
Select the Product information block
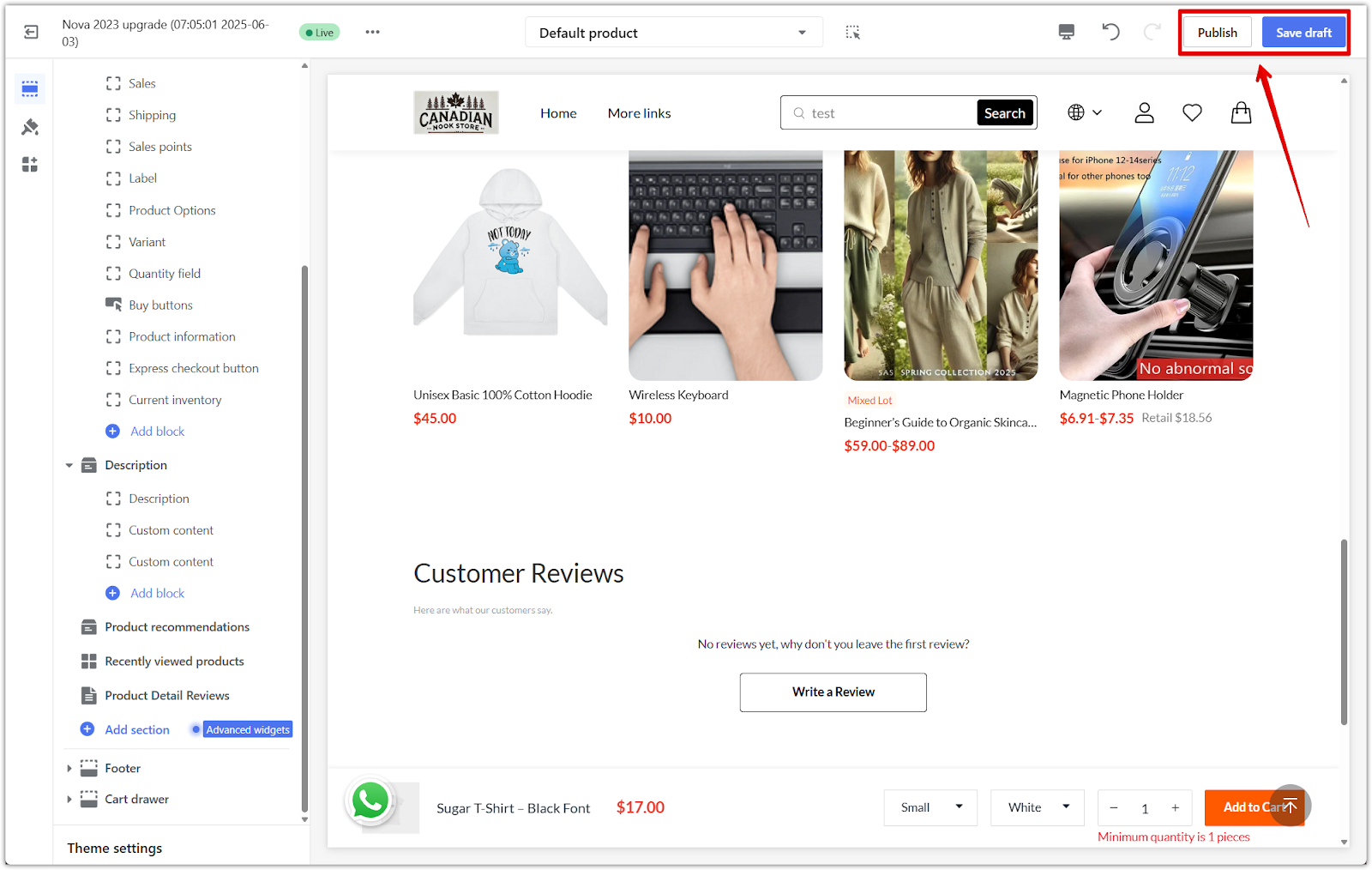click(x=182, y=336)
